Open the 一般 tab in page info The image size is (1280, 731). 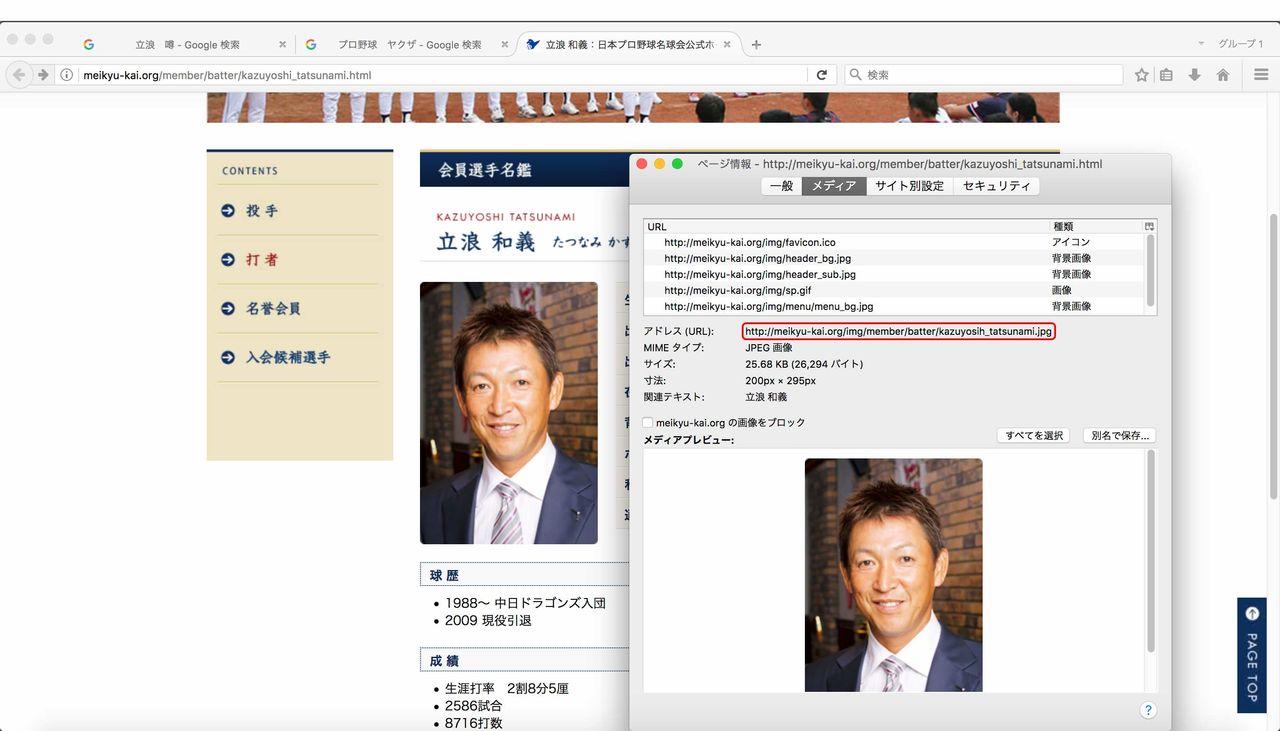(x=781, y=186)
